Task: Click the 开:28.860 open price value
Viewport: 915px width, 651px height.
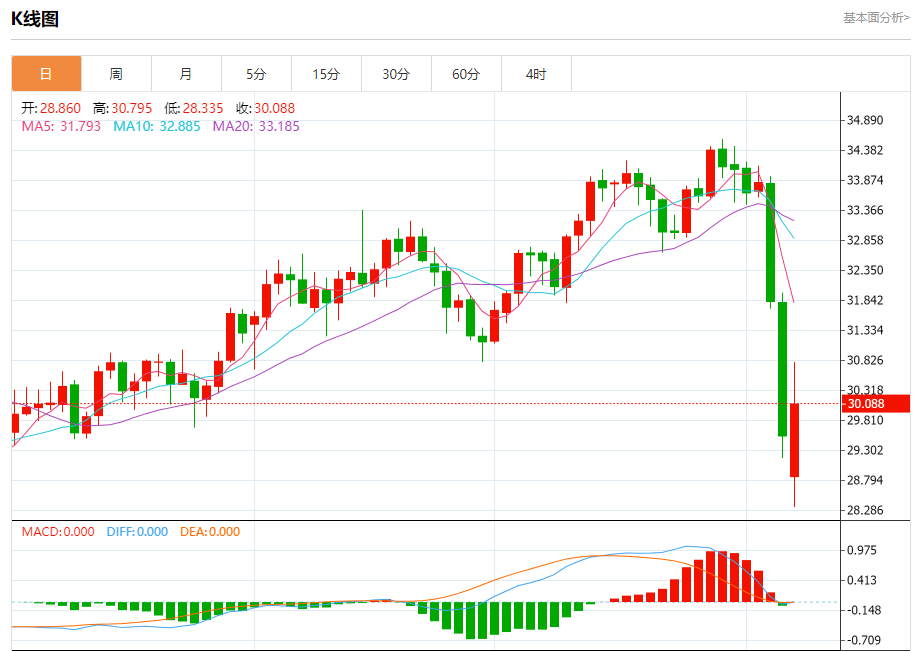Action: pyautogui.click(x=51, y=108)
